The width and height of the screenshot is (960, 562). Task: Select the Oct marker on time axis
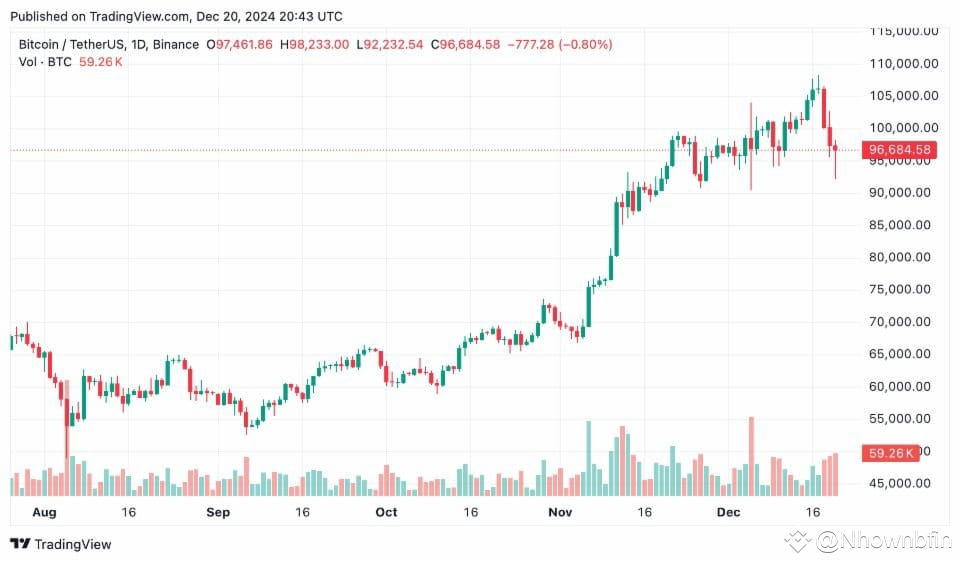tap(386, 512)
